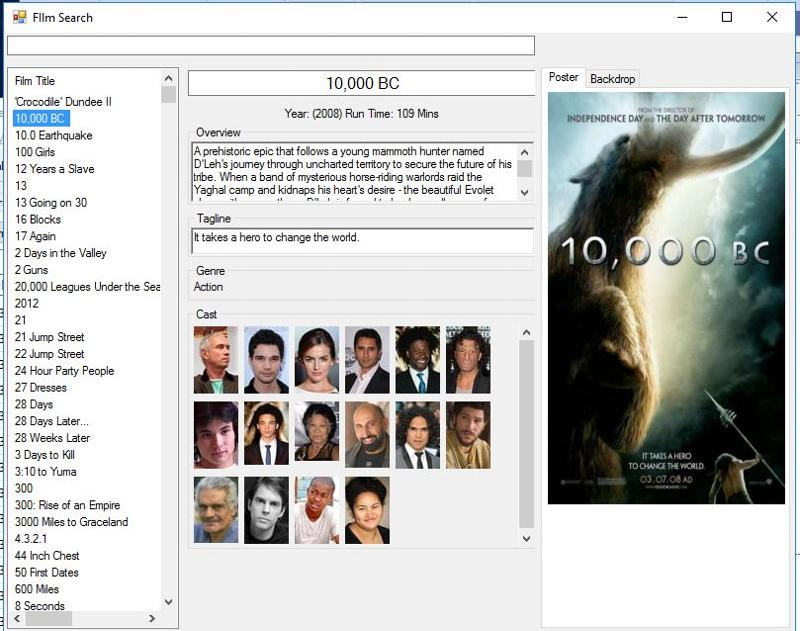Click the Film Search app icon in title bar
Viewport: 800px width, 631px height.
tap(19, 17)
